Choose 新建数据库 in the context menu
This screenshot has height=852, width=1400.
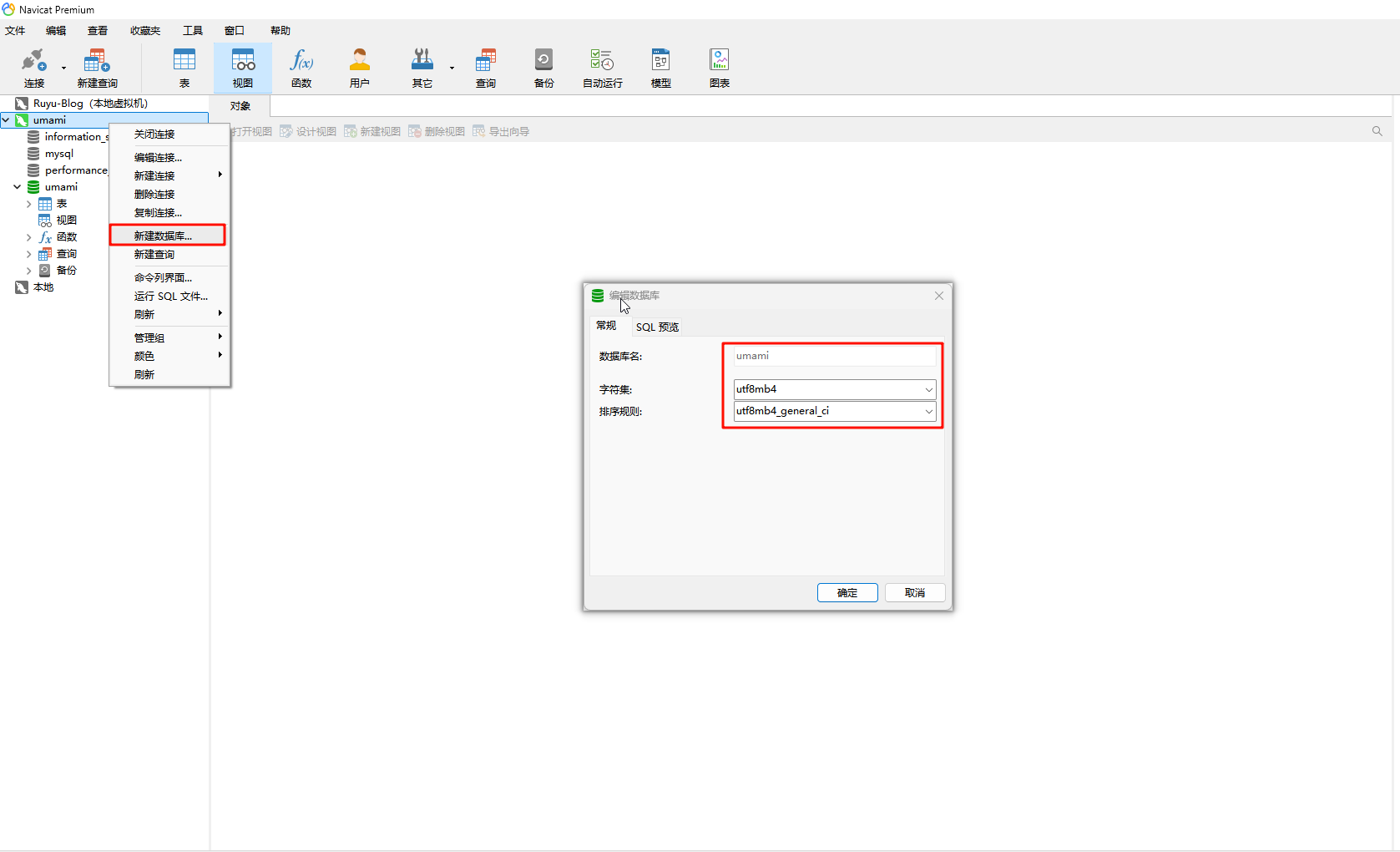click(x=163, y=236)
